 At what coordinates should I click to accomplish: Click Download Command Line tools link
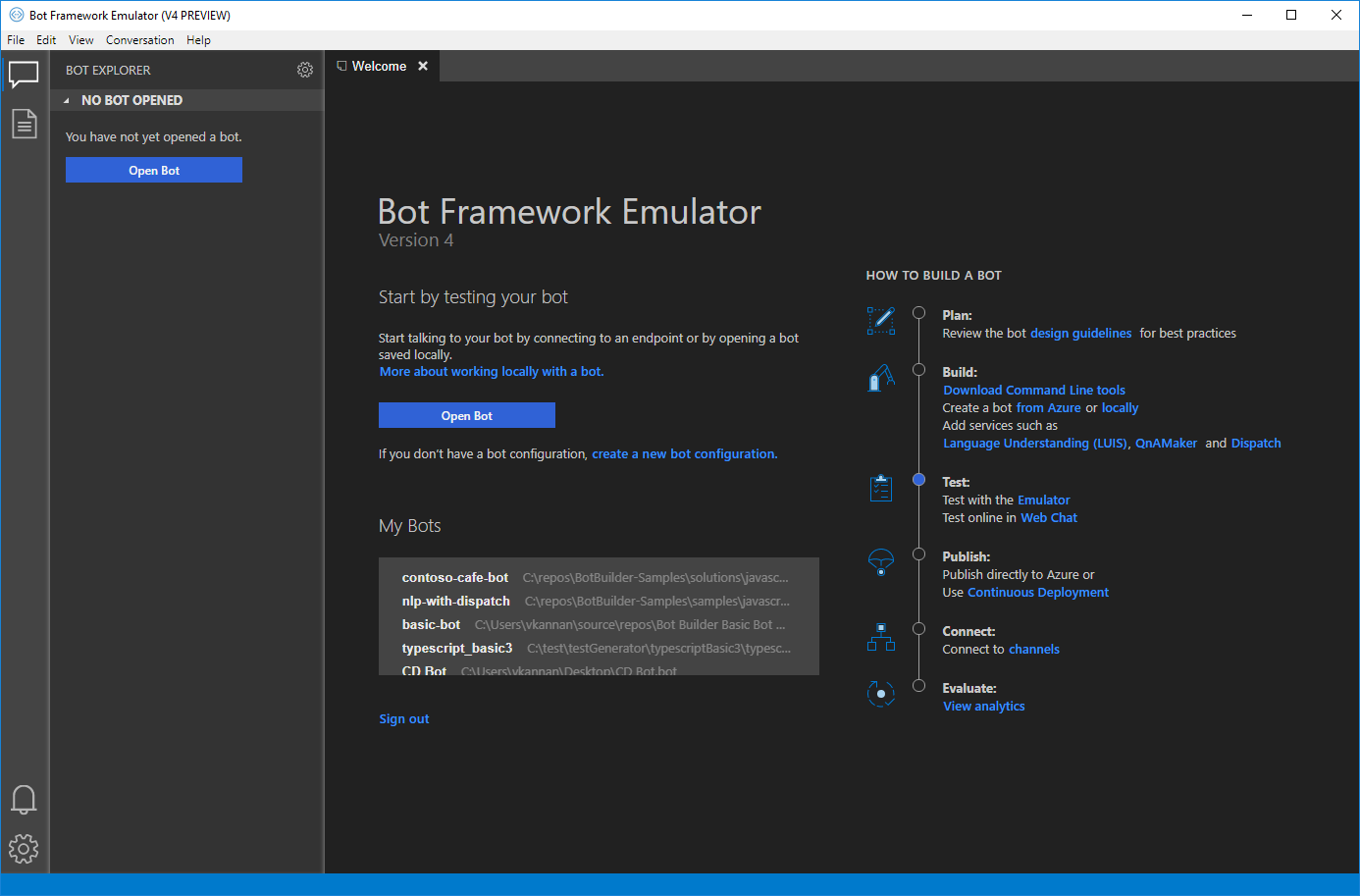tap(1034, 391)
